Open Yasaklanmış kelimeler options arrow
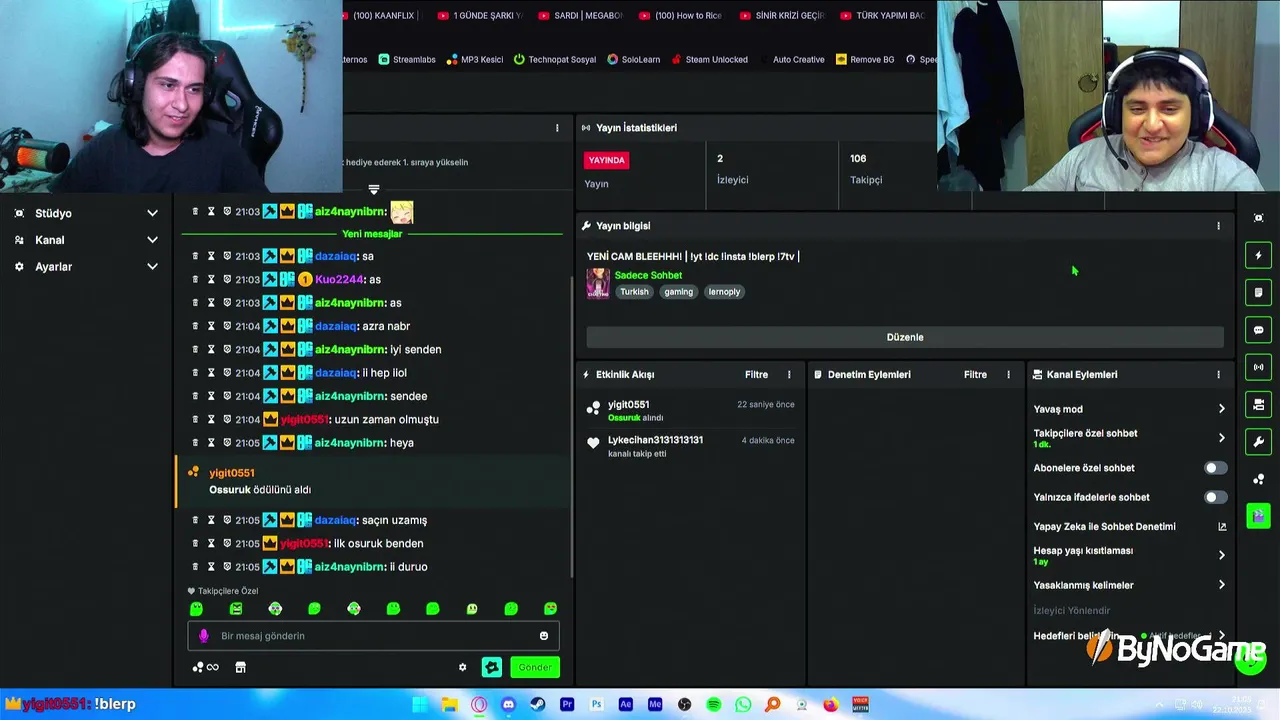Viewport: 1280px width, 720px height. 1221,585
